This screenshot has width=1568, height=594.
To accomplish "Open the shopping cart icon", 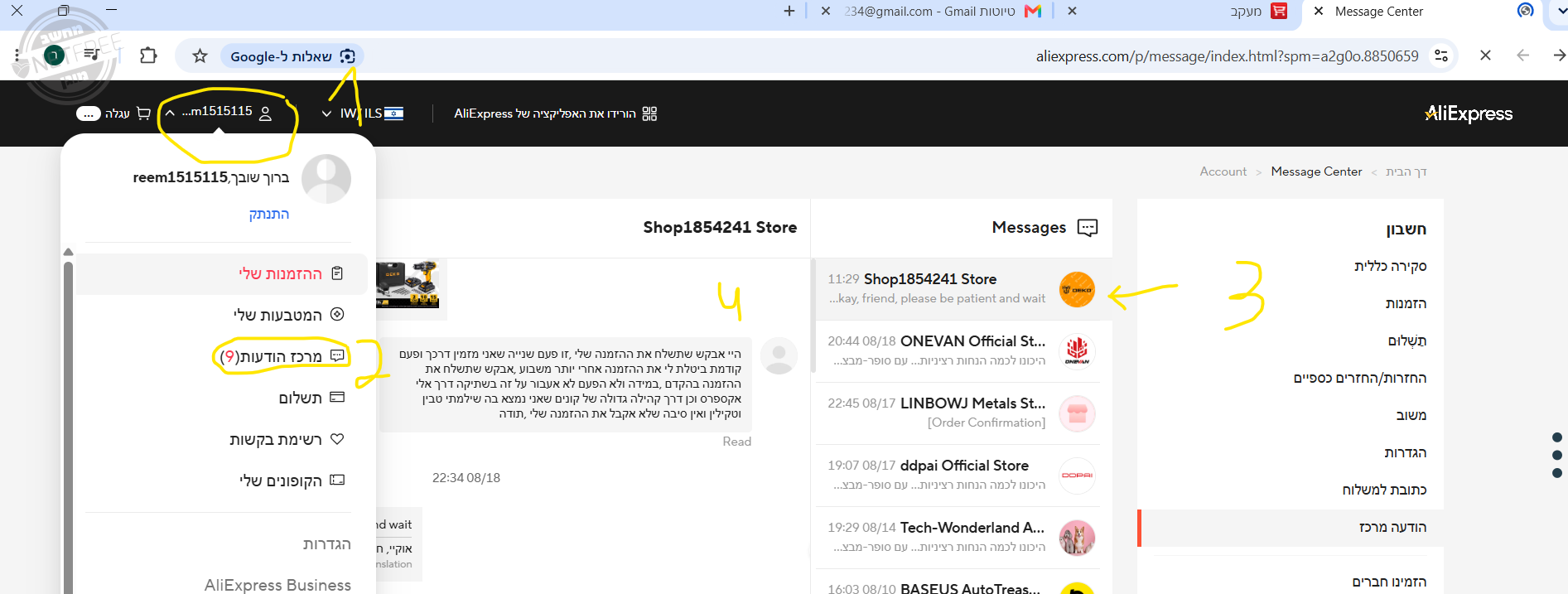I will (x=143, y=113).
